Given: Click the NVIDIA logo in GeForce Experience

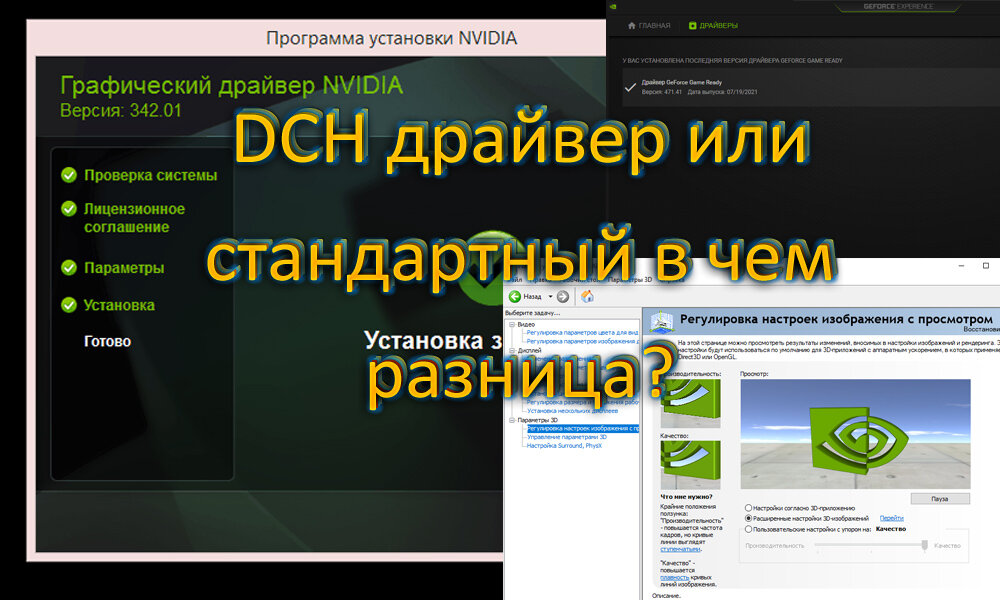Looking at the screenshot, I should pos(614,6).
